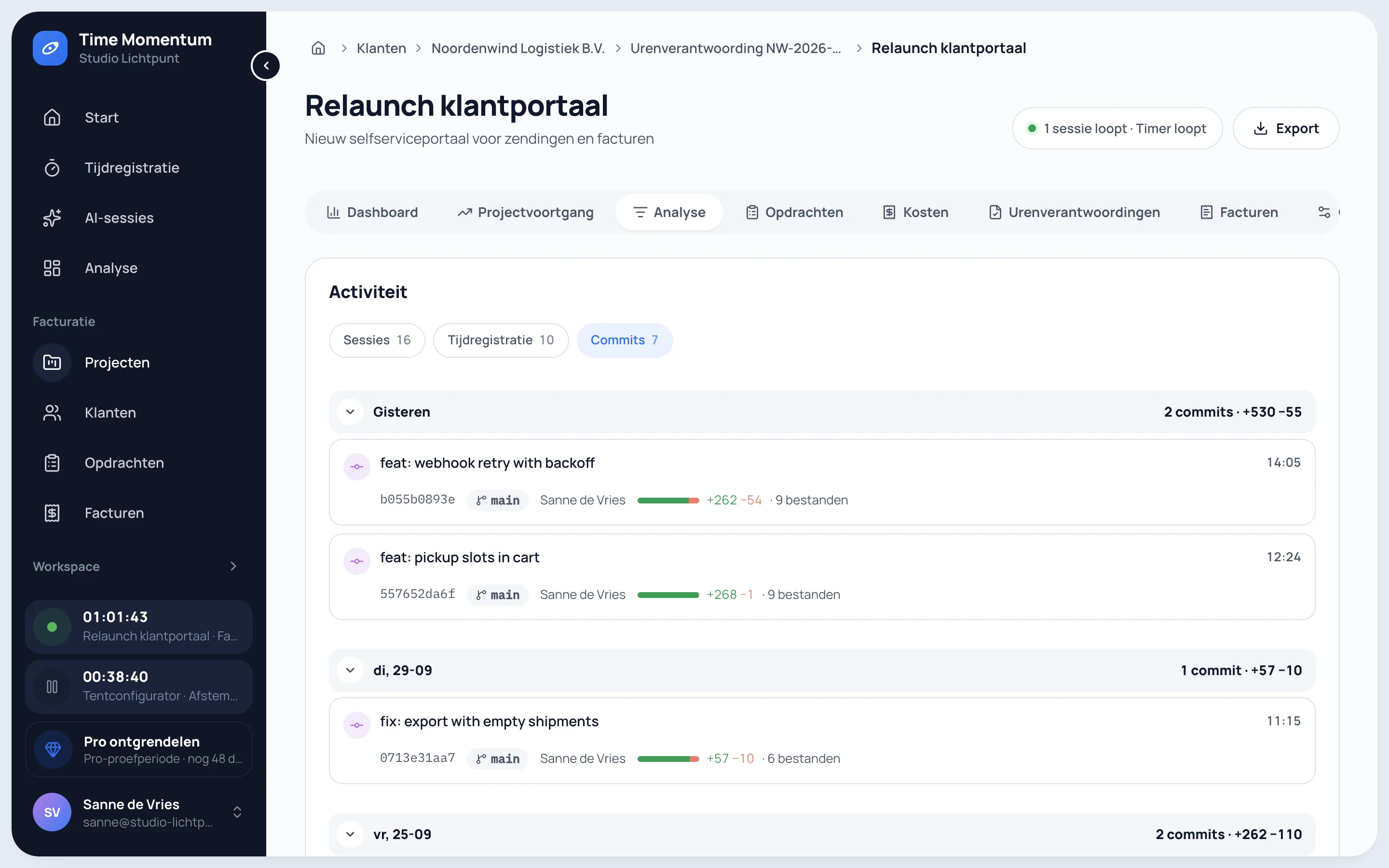This screenshot has height=868, width=1389.
Task: Switch to the Projectvoortgang tab
Action: pos(525,212)
